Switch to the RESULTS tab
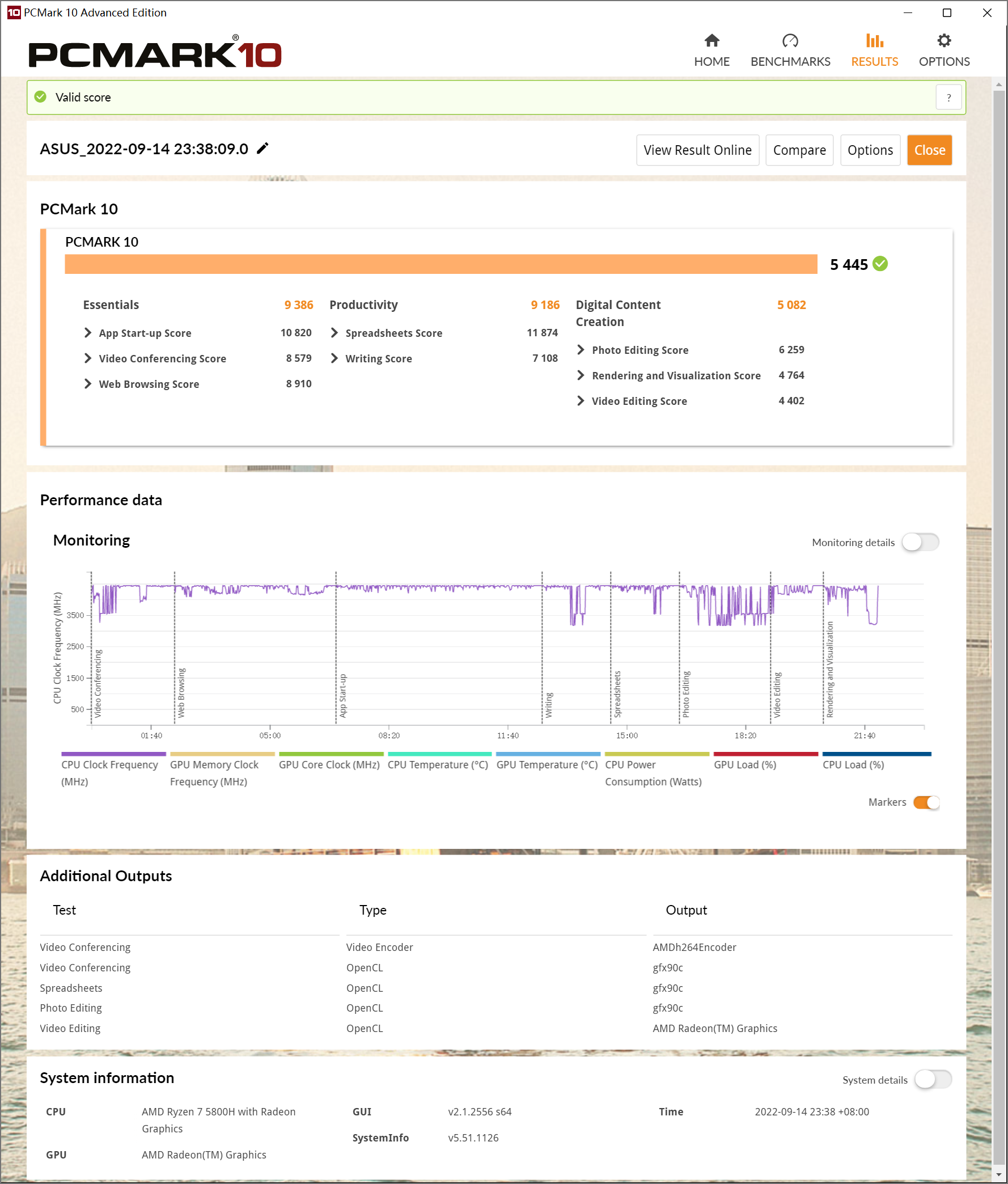Image resolution: width=1008 pixels, height=1184 pixels. tap(874, 50)
